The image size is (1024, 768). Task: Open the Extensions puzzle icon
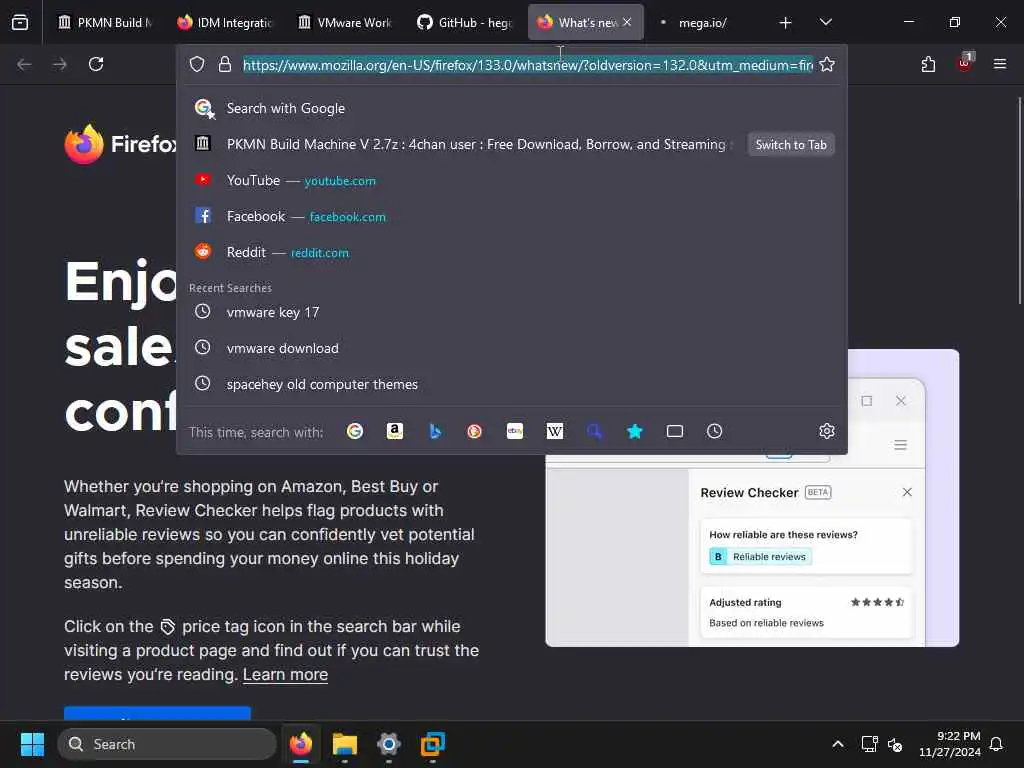(x=928, y=64)
